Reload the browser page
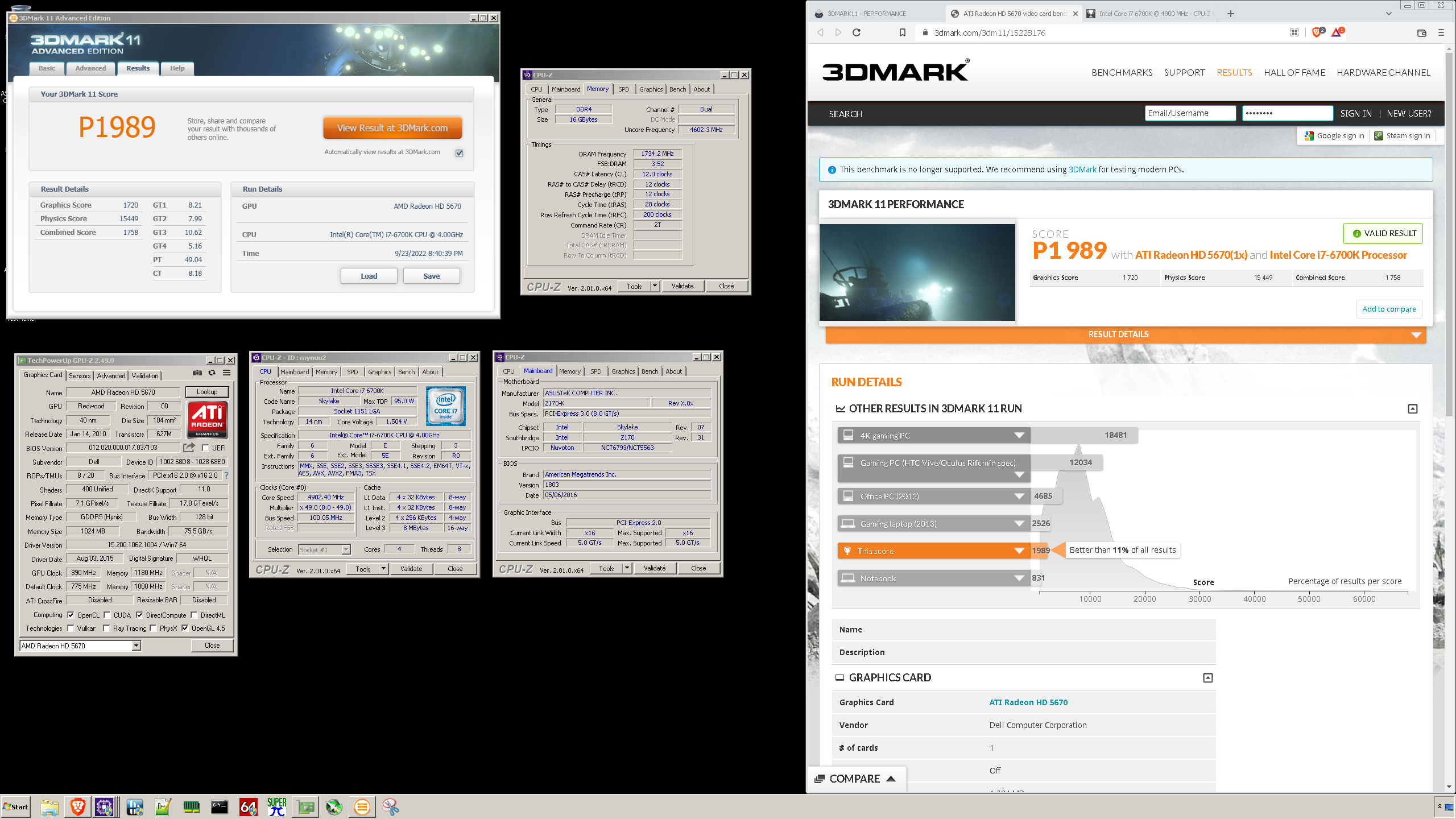The image size is (1456, 819). click(857, 32)
